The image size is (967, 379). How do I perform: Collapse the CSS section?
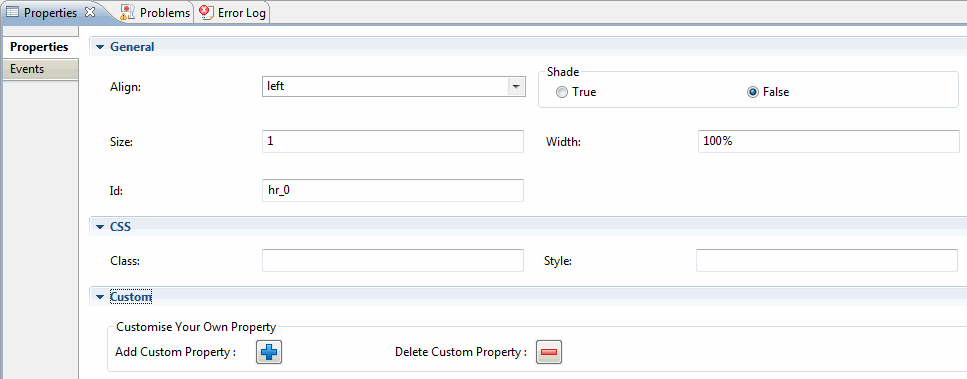point(101,227)
